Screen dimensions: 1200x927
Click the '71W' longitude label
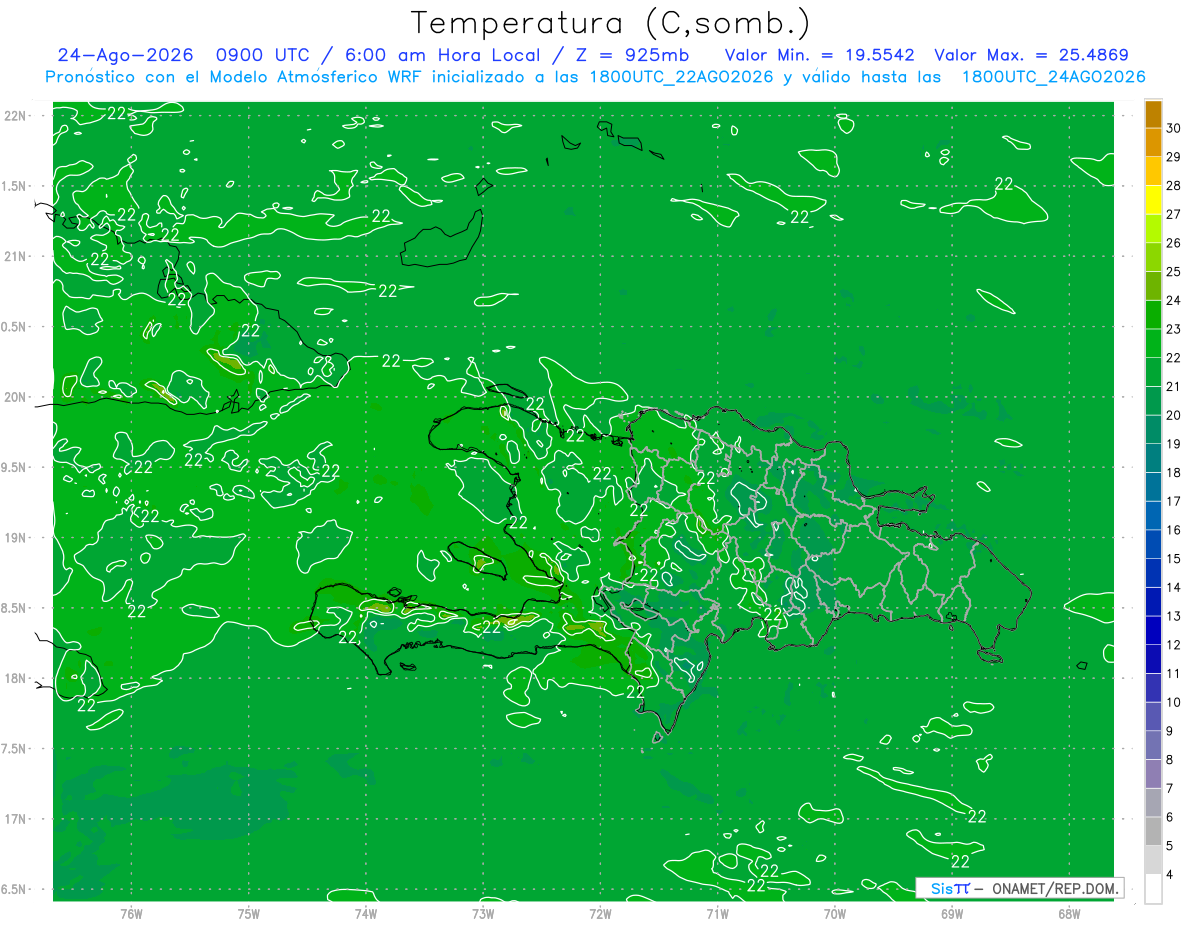[717, 914]
